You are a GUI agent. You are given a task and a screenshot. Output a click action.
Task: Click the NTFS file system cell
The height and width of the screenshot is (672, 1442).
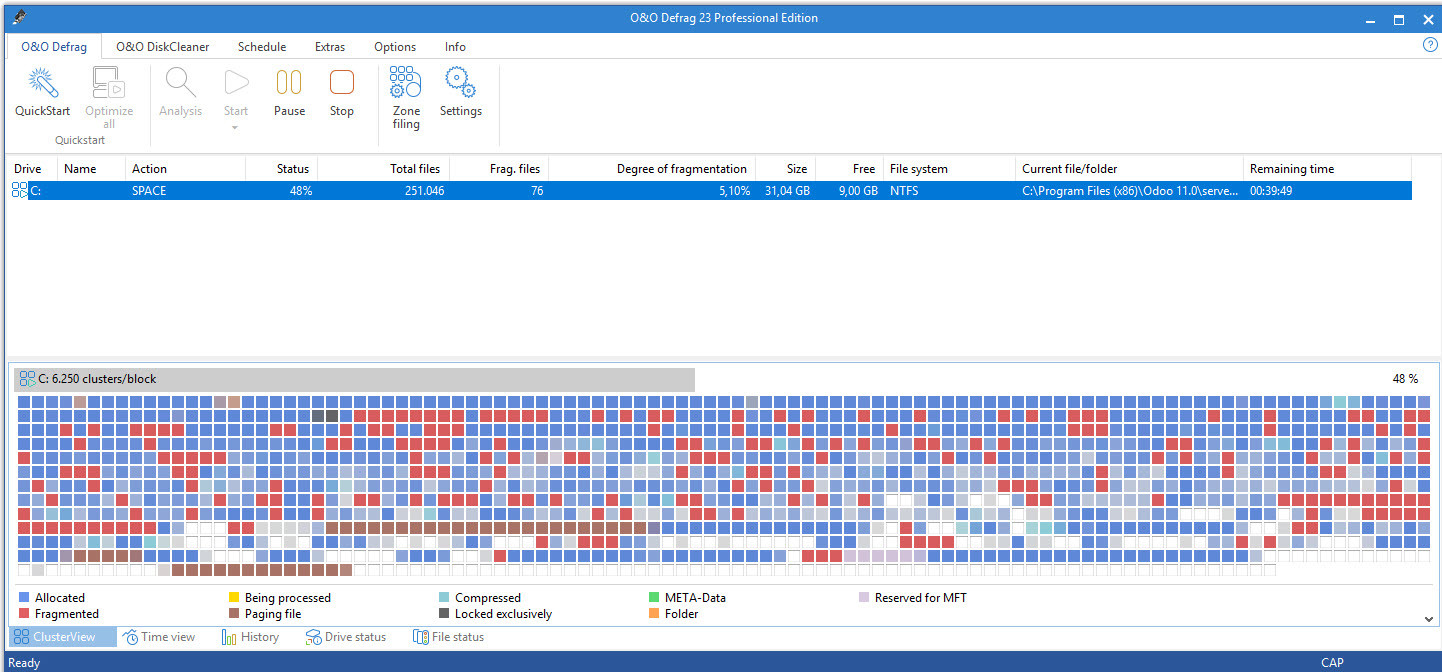(906, 190)
